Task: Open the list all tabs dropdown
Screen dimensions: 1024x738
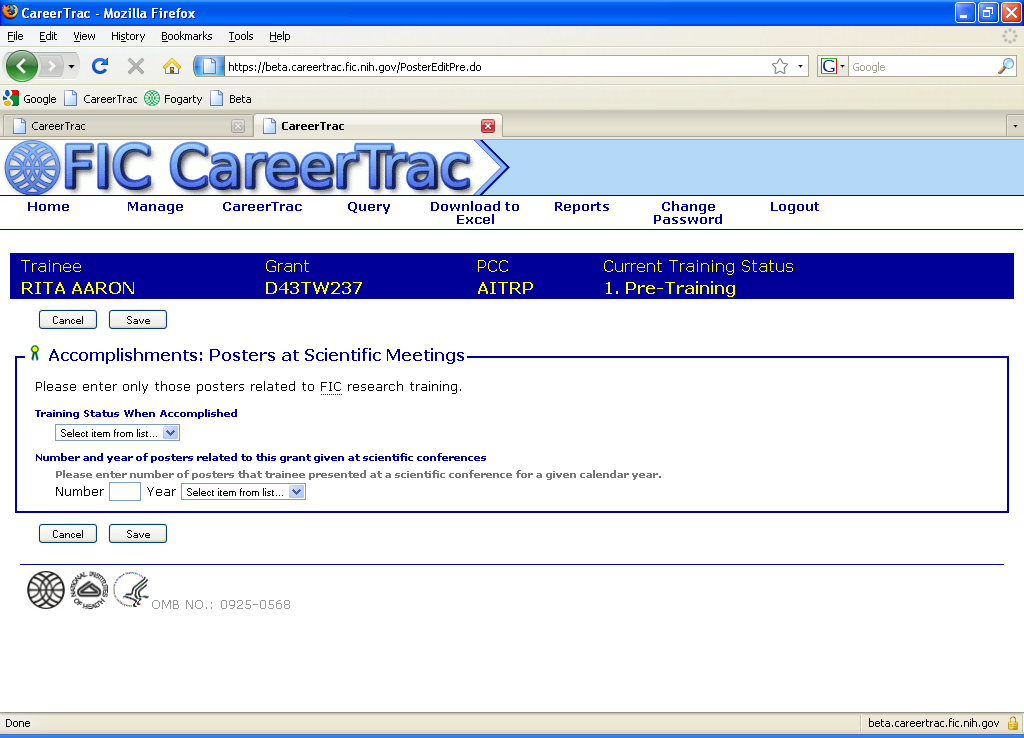Action: click(1015, 126)
